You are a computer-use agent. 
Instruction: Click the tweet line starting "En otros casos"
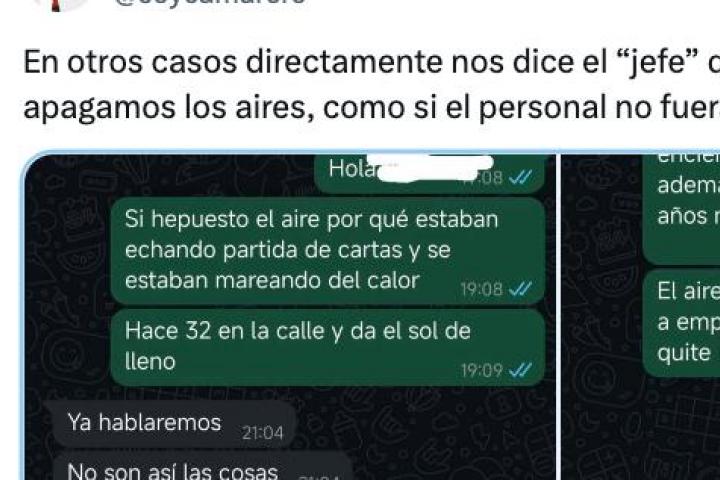pyautogui.click(x=371, y=62)
